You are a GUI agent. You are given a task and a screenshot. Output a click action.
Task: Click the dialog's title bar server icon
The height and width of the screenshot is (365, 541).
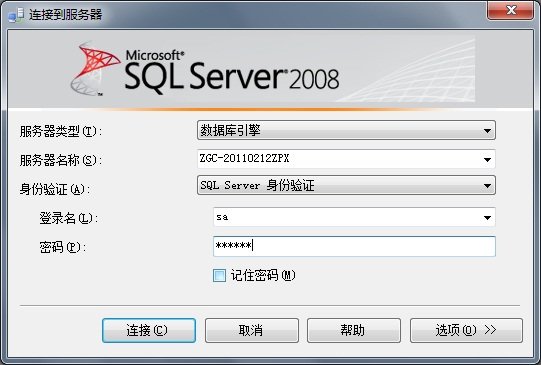tap(16, 14)
